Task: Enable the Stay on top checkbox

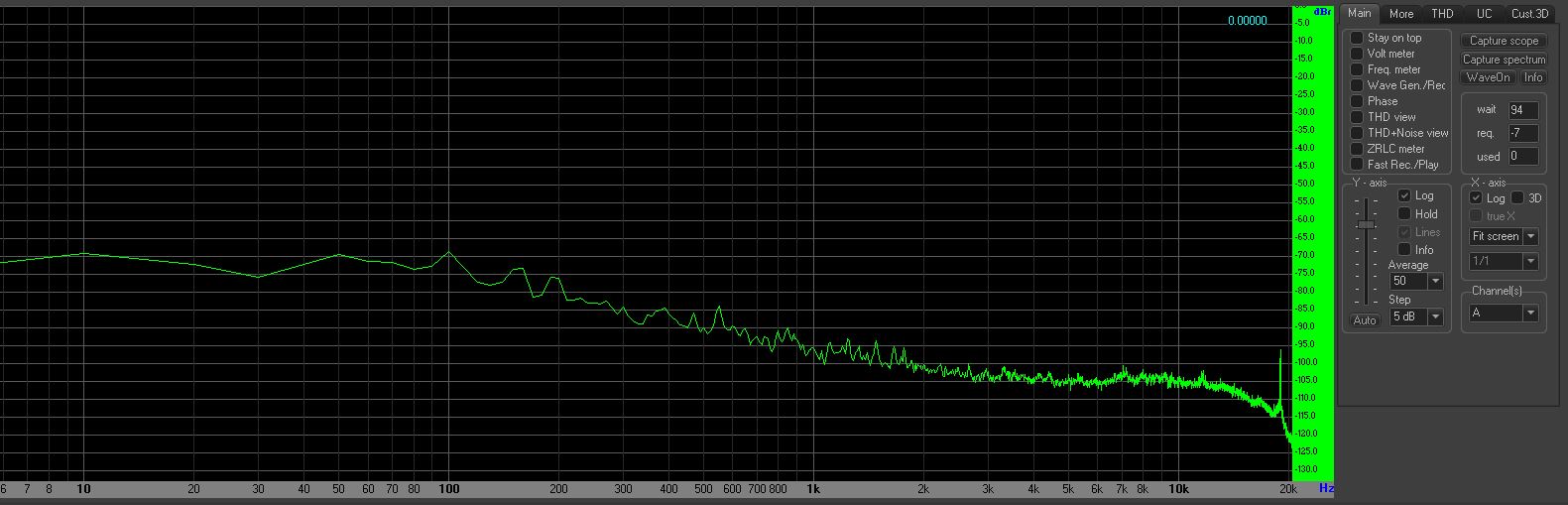Action: (x=1357, y=38)
